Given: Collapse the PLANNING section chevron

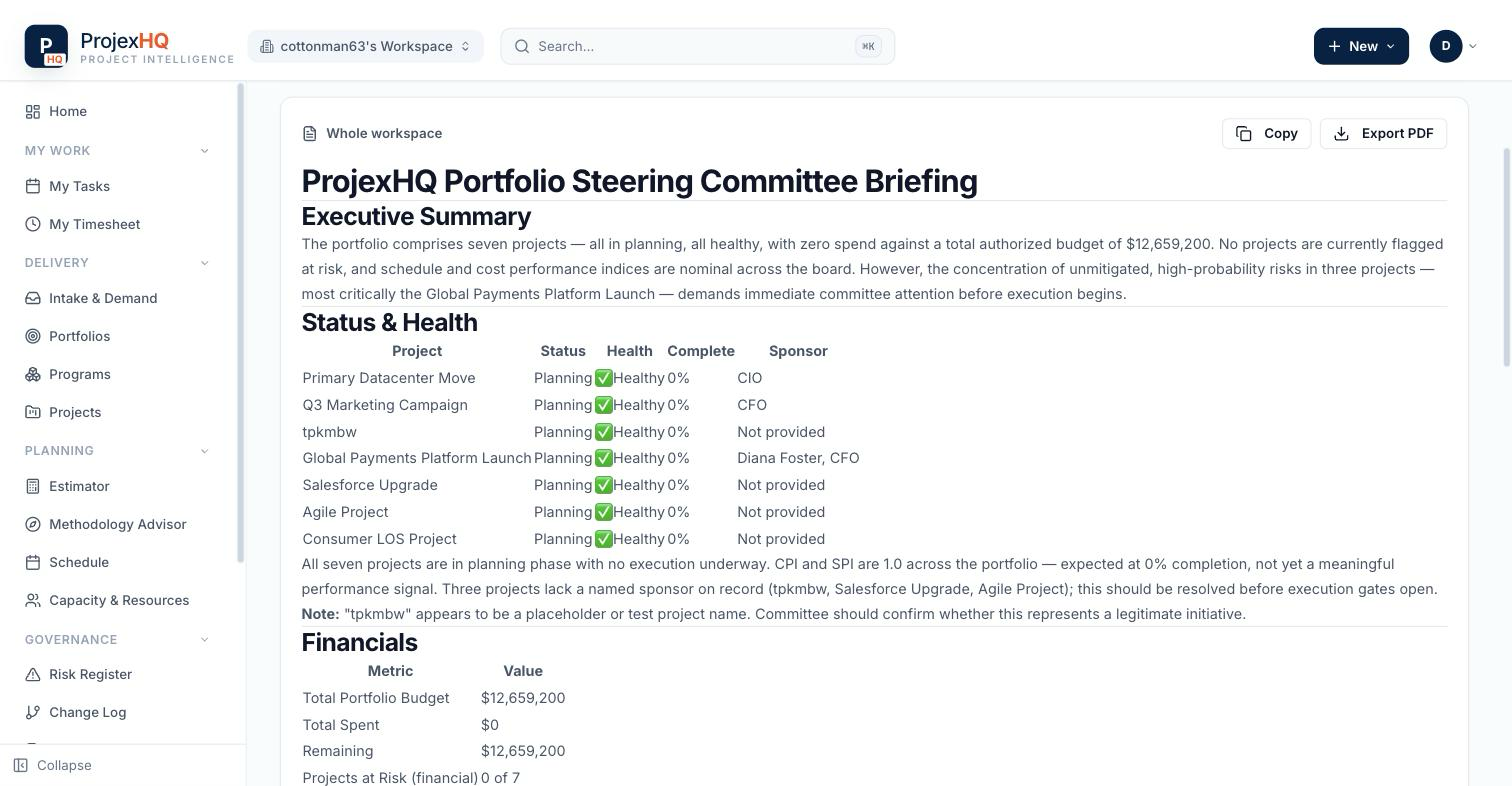Looking at the screenshot, I should pos(204,451).
